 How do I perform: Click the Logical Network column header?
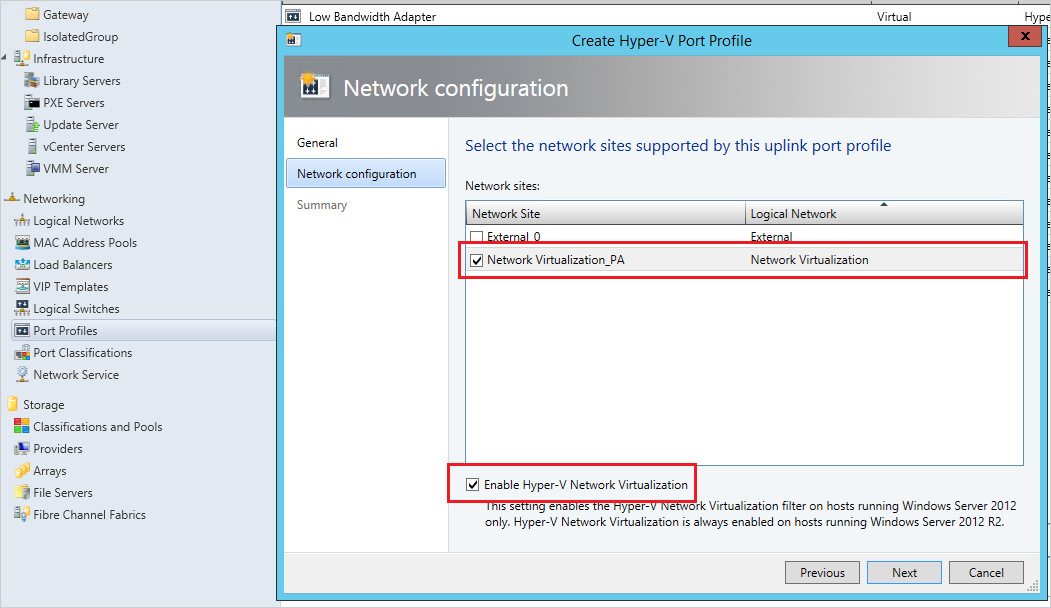[884, 213]
